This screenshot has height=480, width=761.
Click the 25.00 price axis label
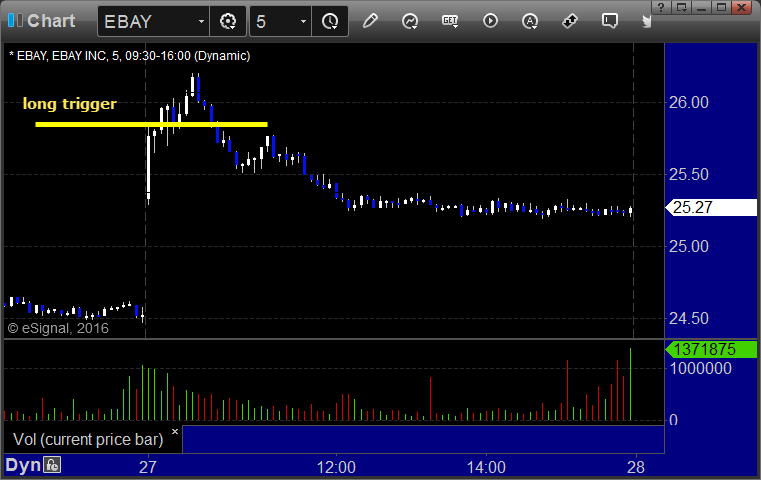(689, 247)
